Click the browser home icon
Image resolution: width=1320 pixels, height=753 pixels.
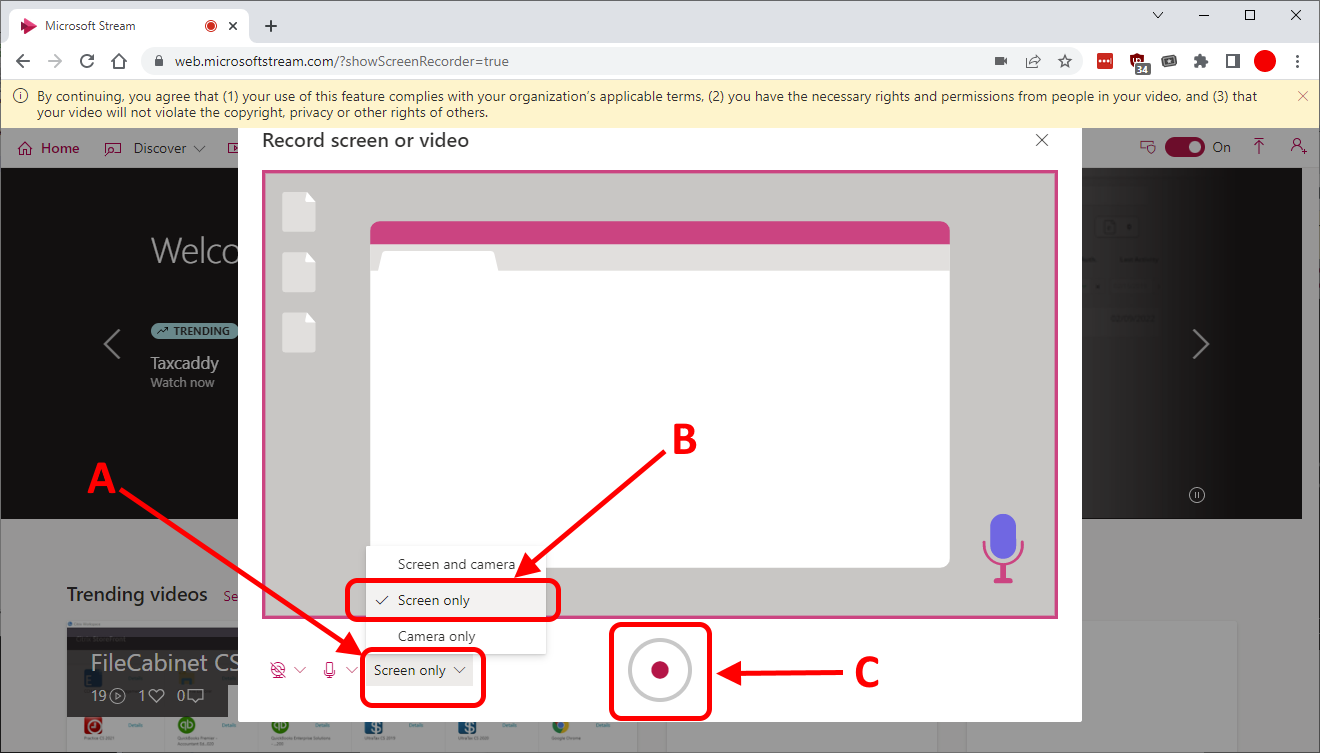click(x=119, y=61)
